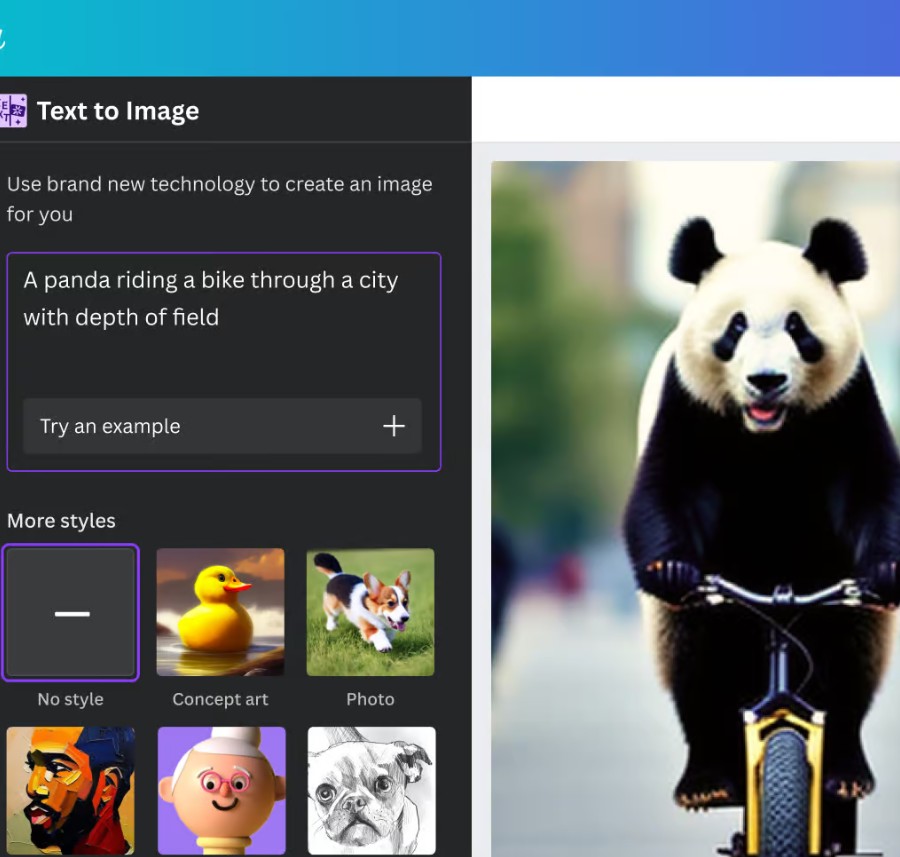The height and width of the screenshot is (857, 900).
Task: Click the dash icon in the No style tile
Action: pos(71,613)
